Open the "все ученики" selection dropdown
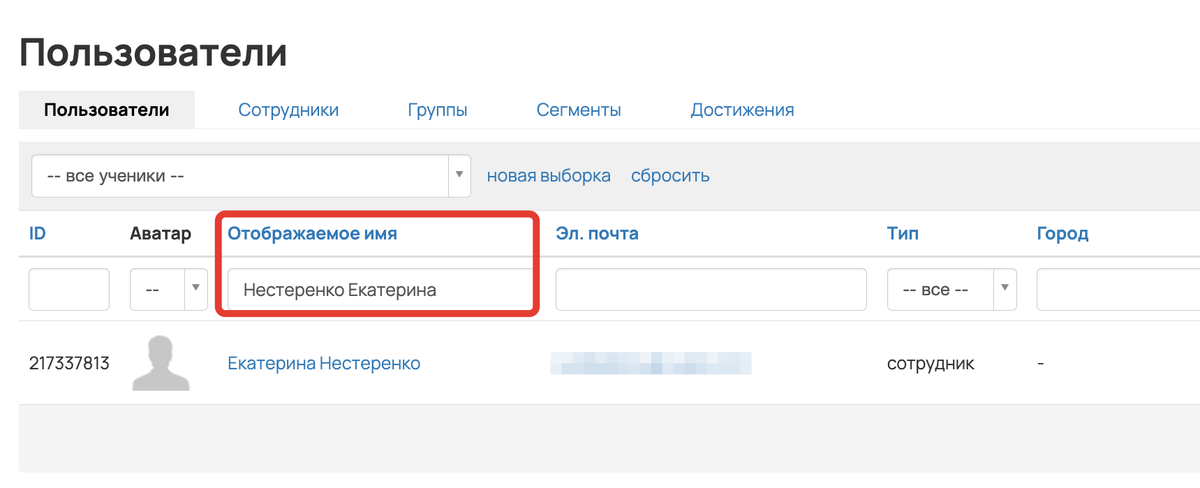Image resolution: width=1200 pixels, height=488 pixels. tap(251, 176)
